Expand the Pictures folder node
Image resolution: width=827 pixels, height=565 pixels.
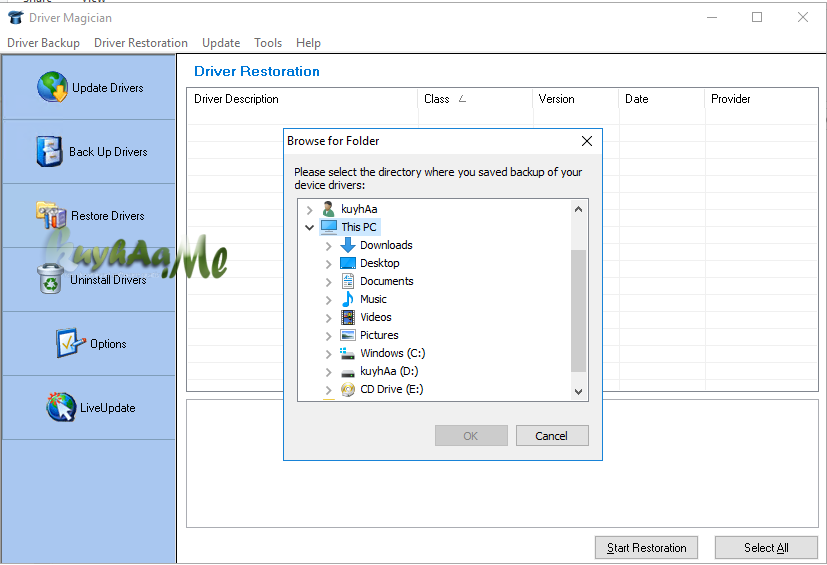pyautogui.click(x=329, y=336)
